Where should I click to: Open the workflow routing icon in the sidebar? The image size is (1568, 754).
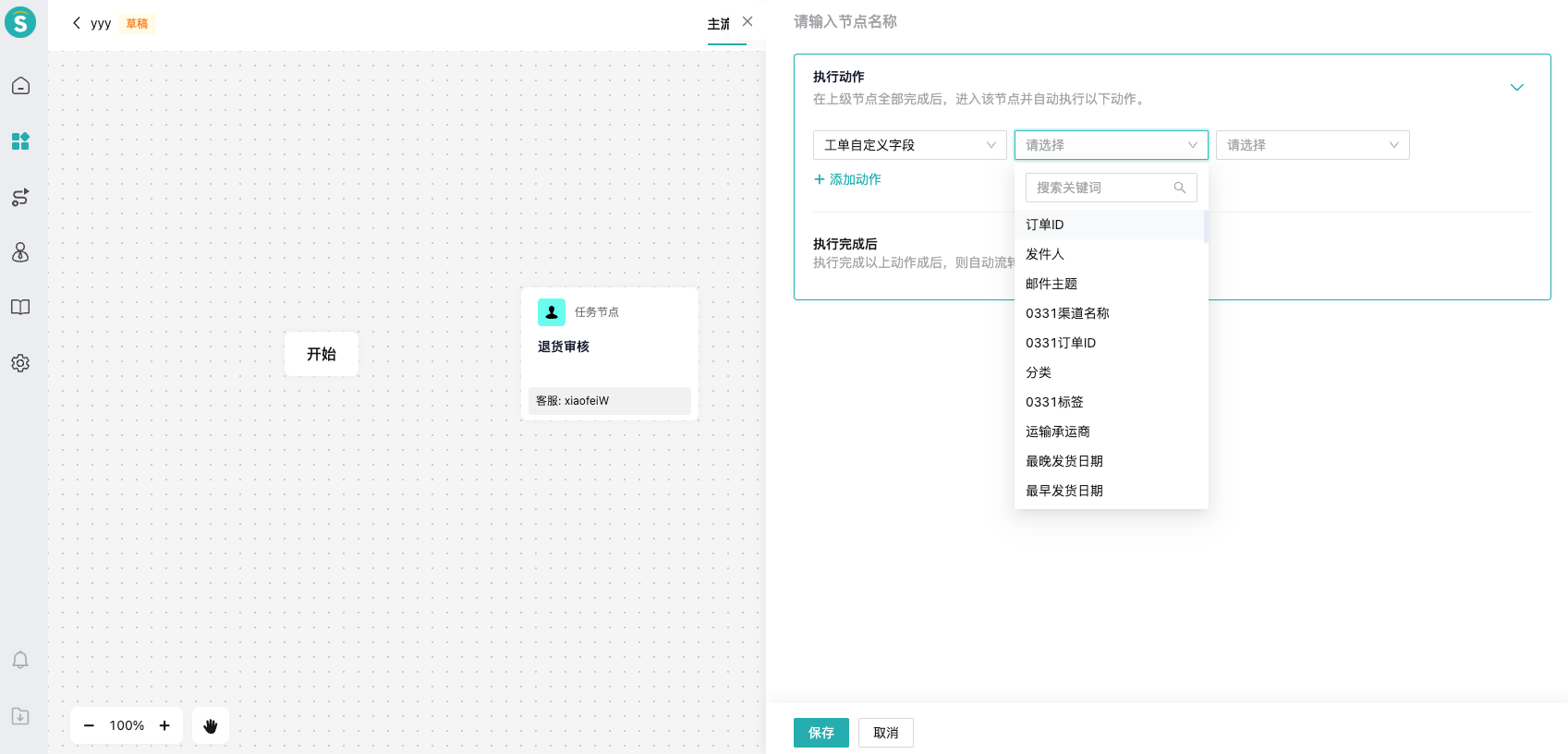(20, 197)
